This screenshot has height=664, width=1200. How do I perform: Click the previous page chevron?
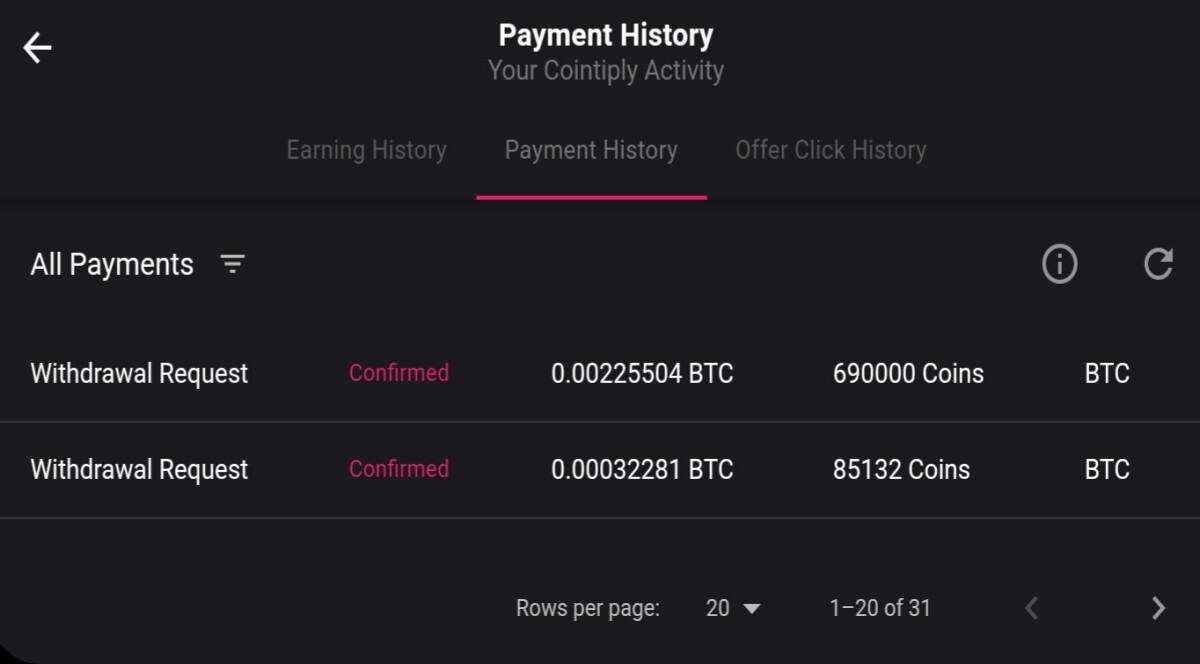1032,607
